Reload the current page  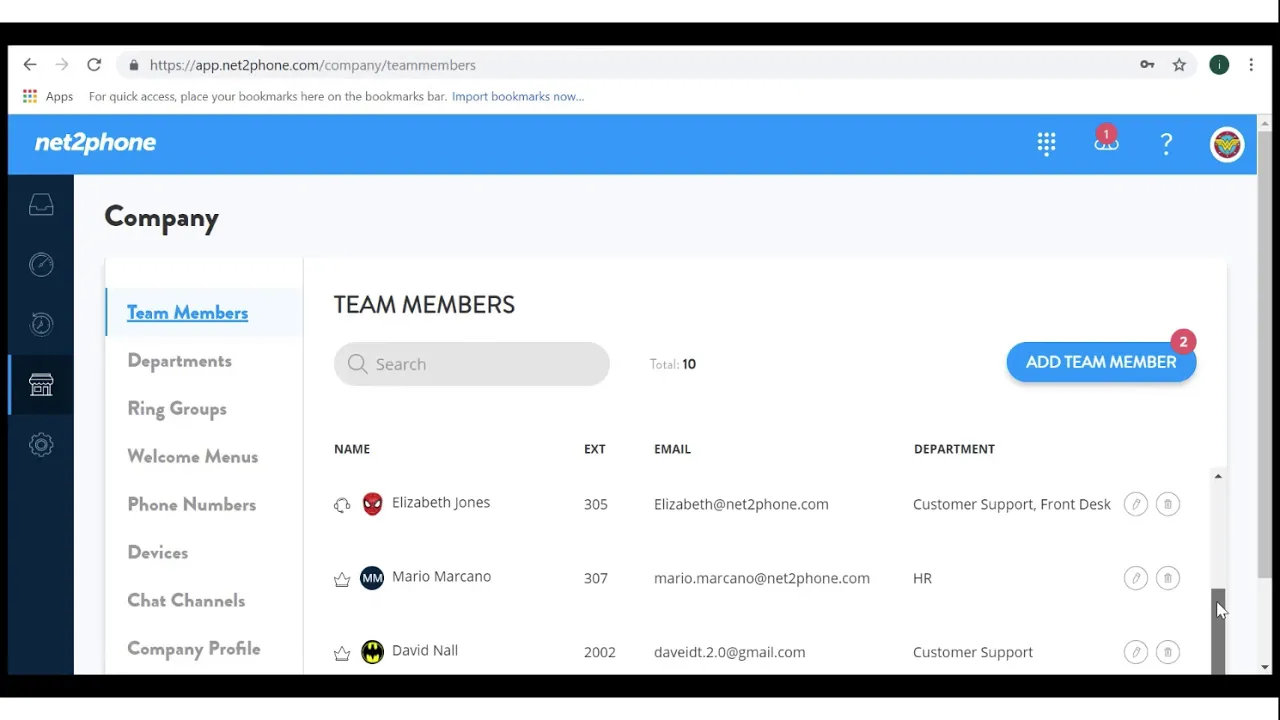click(x=94, y=65)
